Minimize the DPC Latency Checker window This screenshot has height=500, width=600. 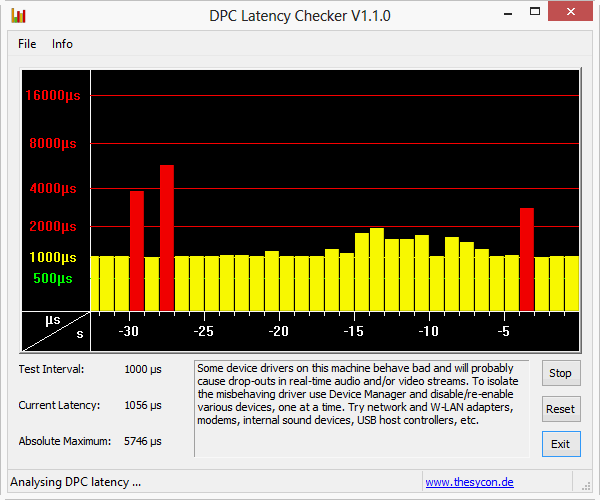pos(508,14)
